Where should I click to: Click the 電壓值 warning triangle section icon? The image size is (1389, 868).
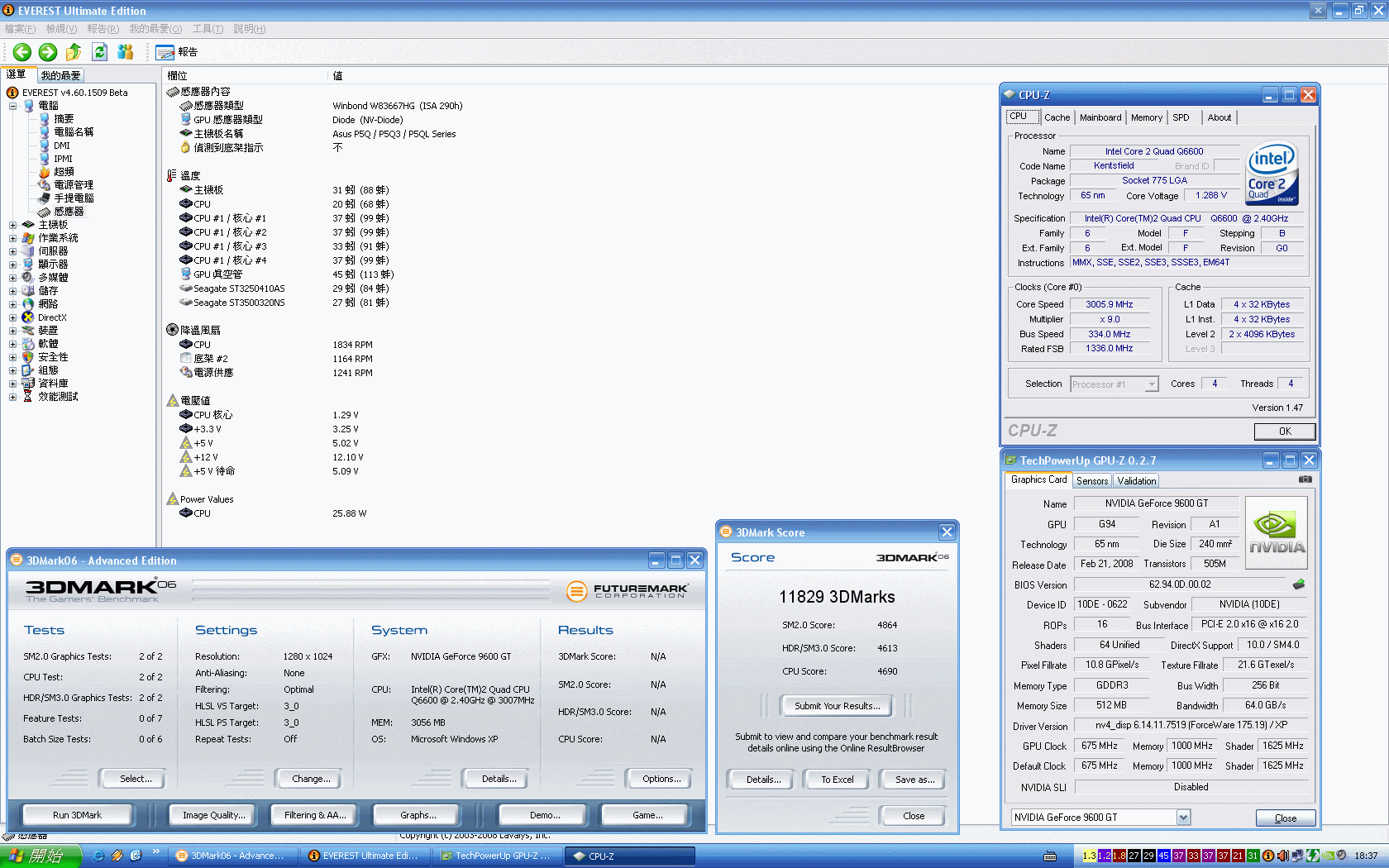coord(172,400)
